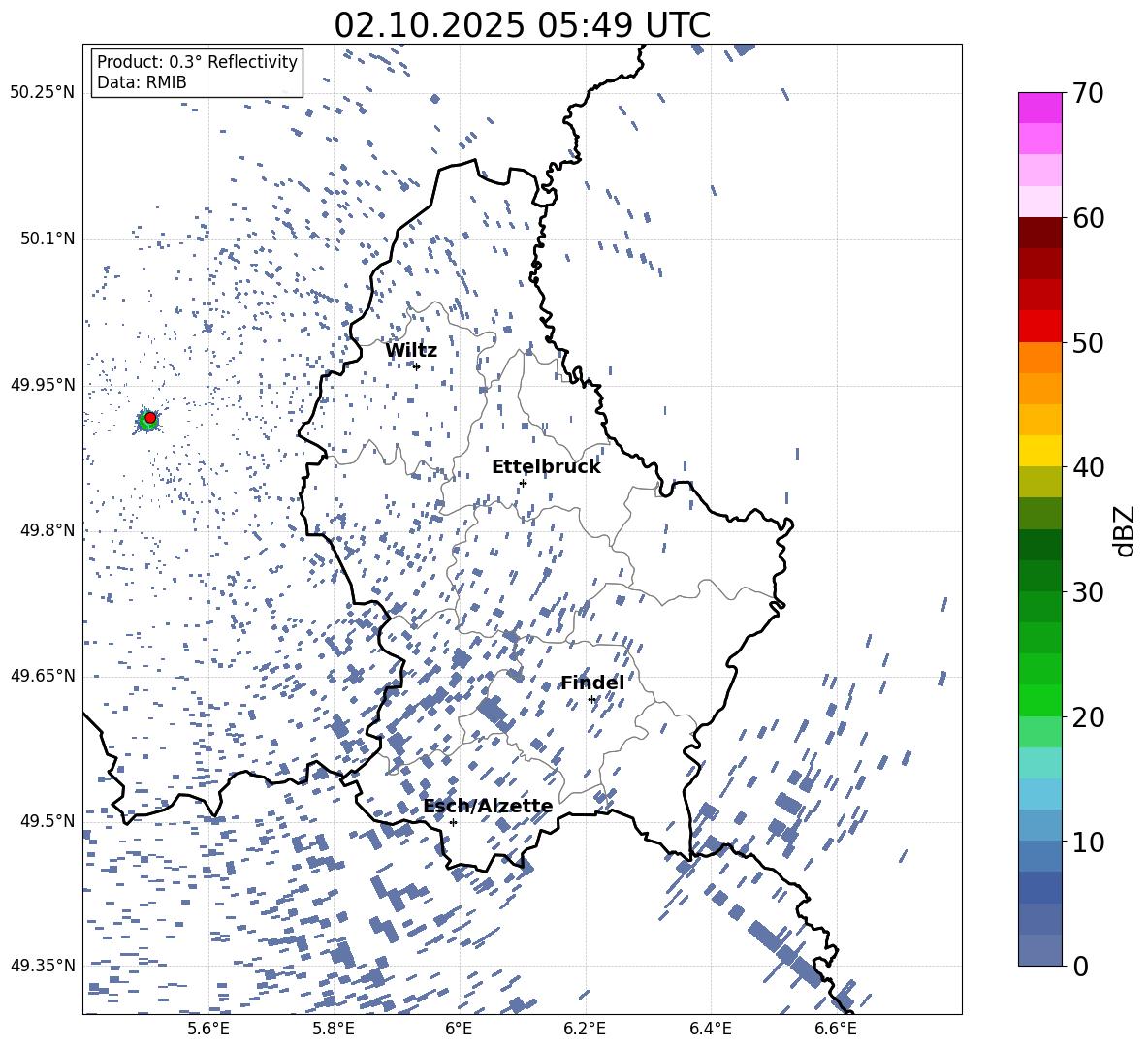Screen dimensions: 1148x1048
Task: Click the 10 colorbar tick label
Action: click(1087, 842)
